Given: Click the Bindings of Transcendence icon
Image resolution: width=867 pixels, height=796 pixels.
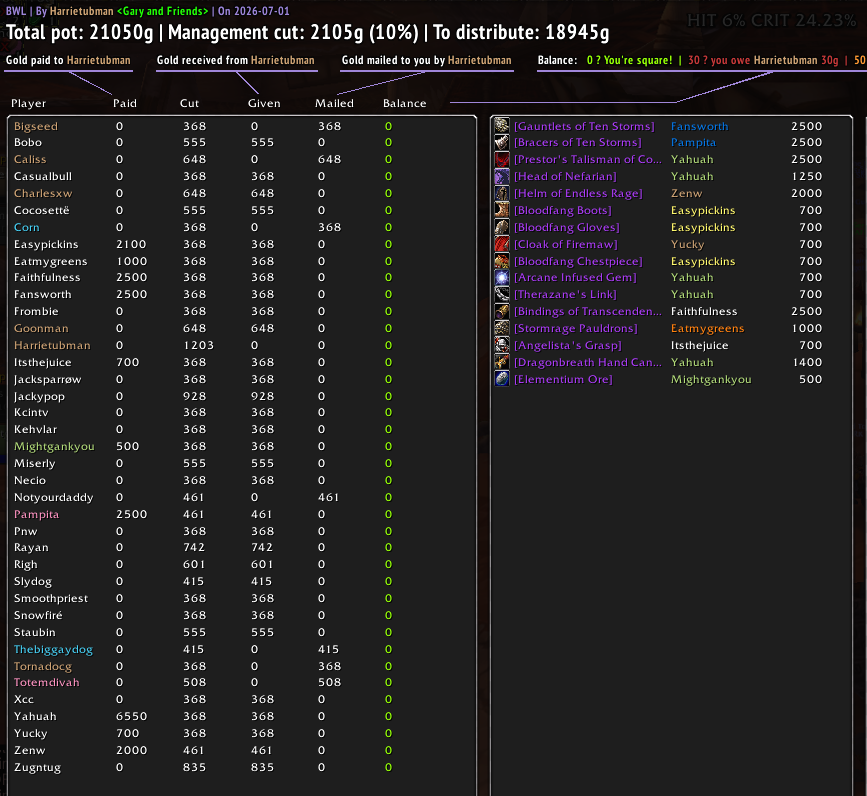Looking at the screenshot, I should point(502,311).
